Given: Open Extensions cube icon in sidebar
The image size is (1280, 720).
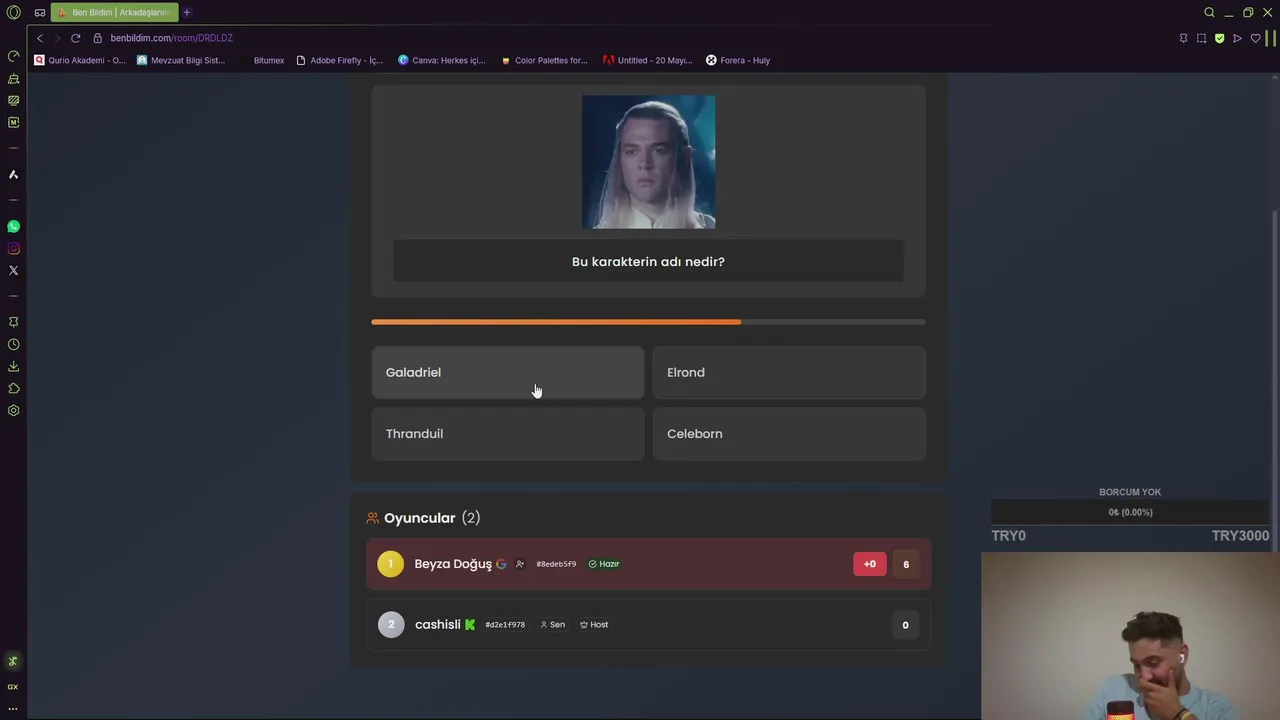Looking at the screenshot, I should (13, 389).
